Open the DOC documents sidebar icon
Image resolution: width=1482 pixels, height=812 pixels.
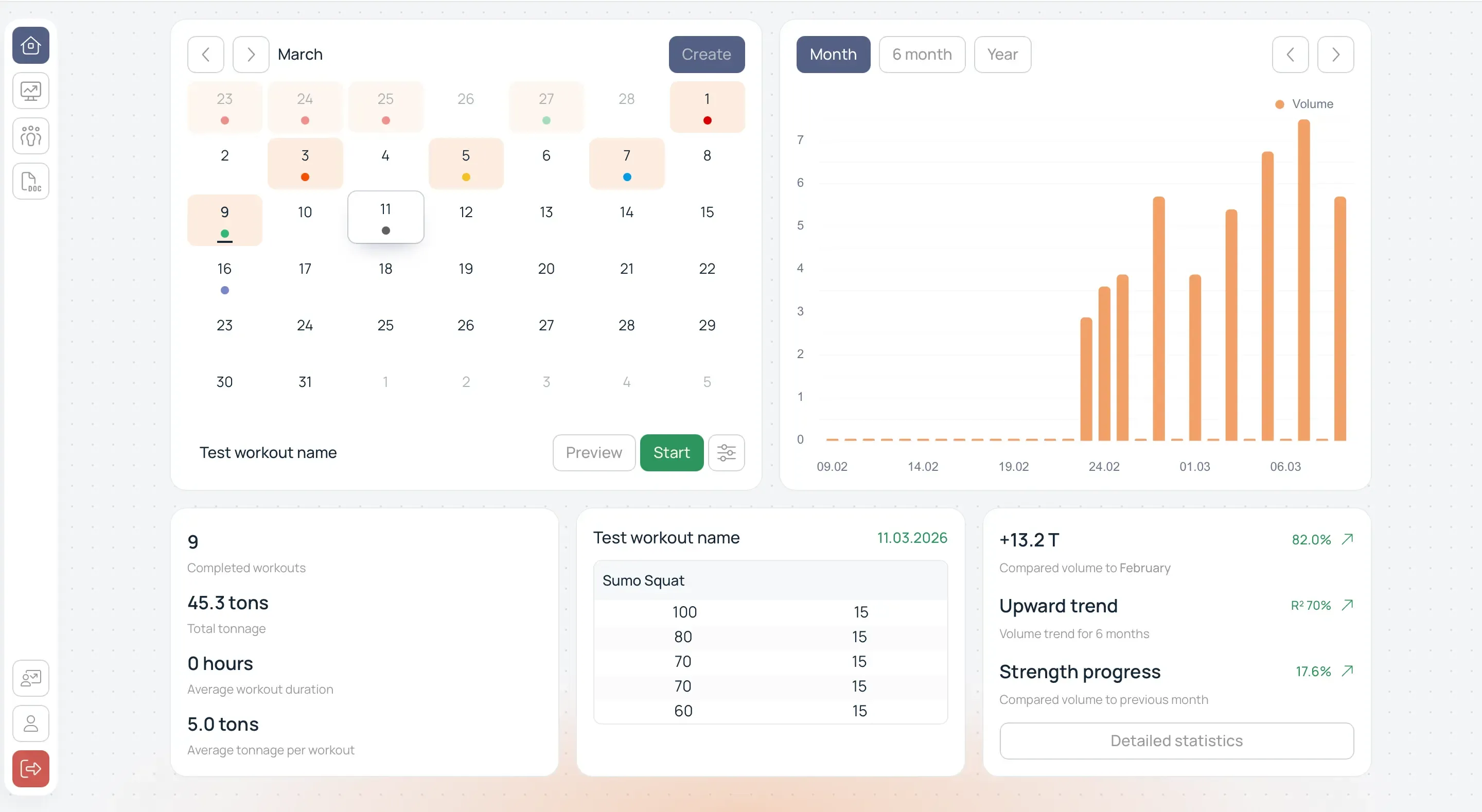click(x=30, y=181)
